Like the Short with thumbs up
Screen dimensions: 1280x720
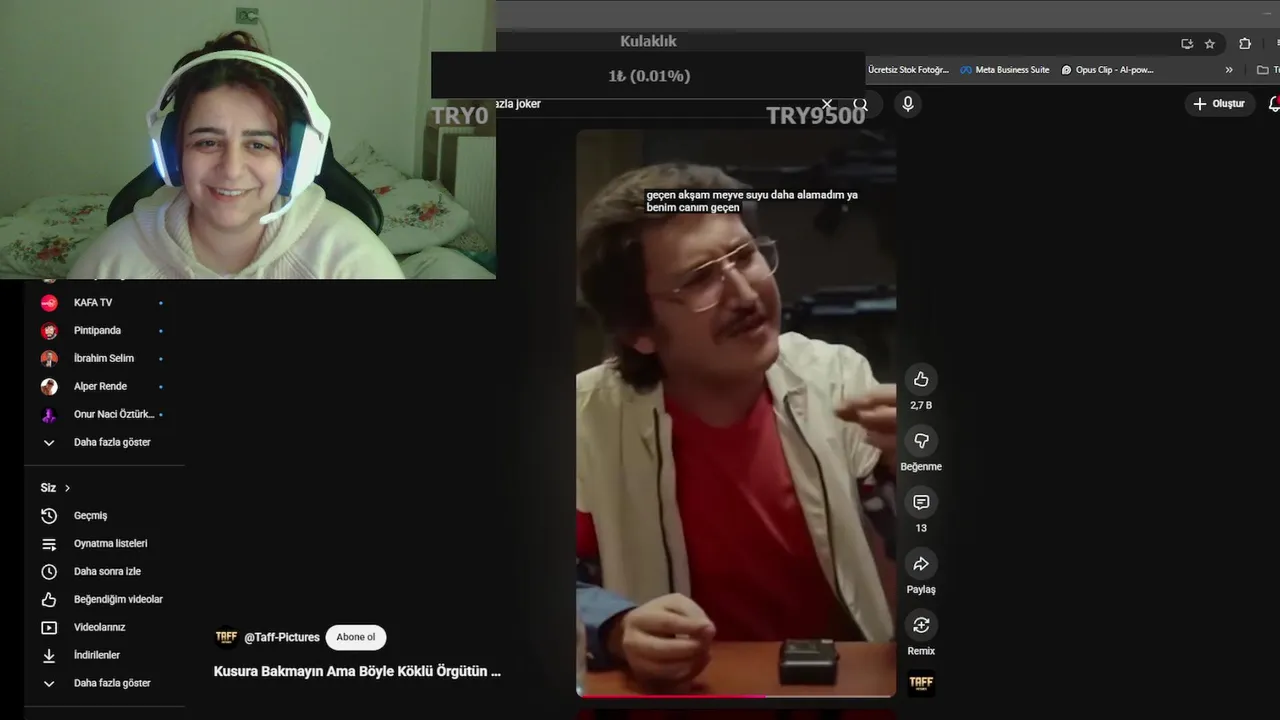coord(921,379)
